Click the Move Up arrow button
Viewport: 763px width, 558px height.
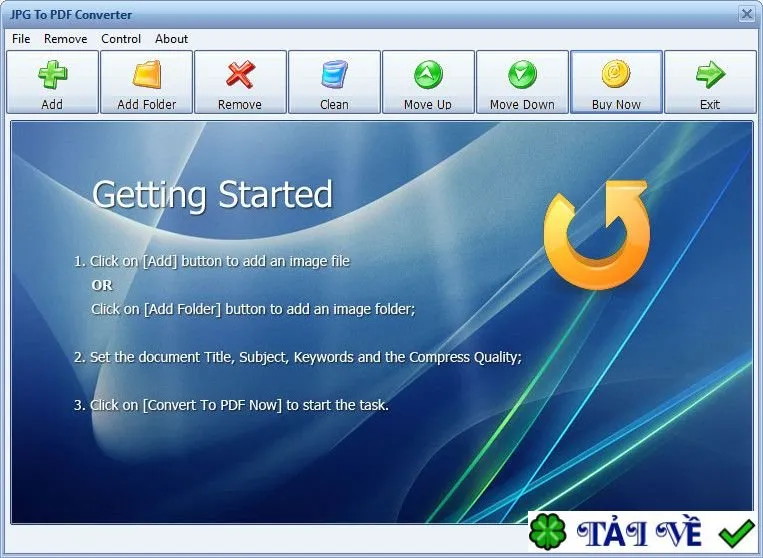[428, 82]
